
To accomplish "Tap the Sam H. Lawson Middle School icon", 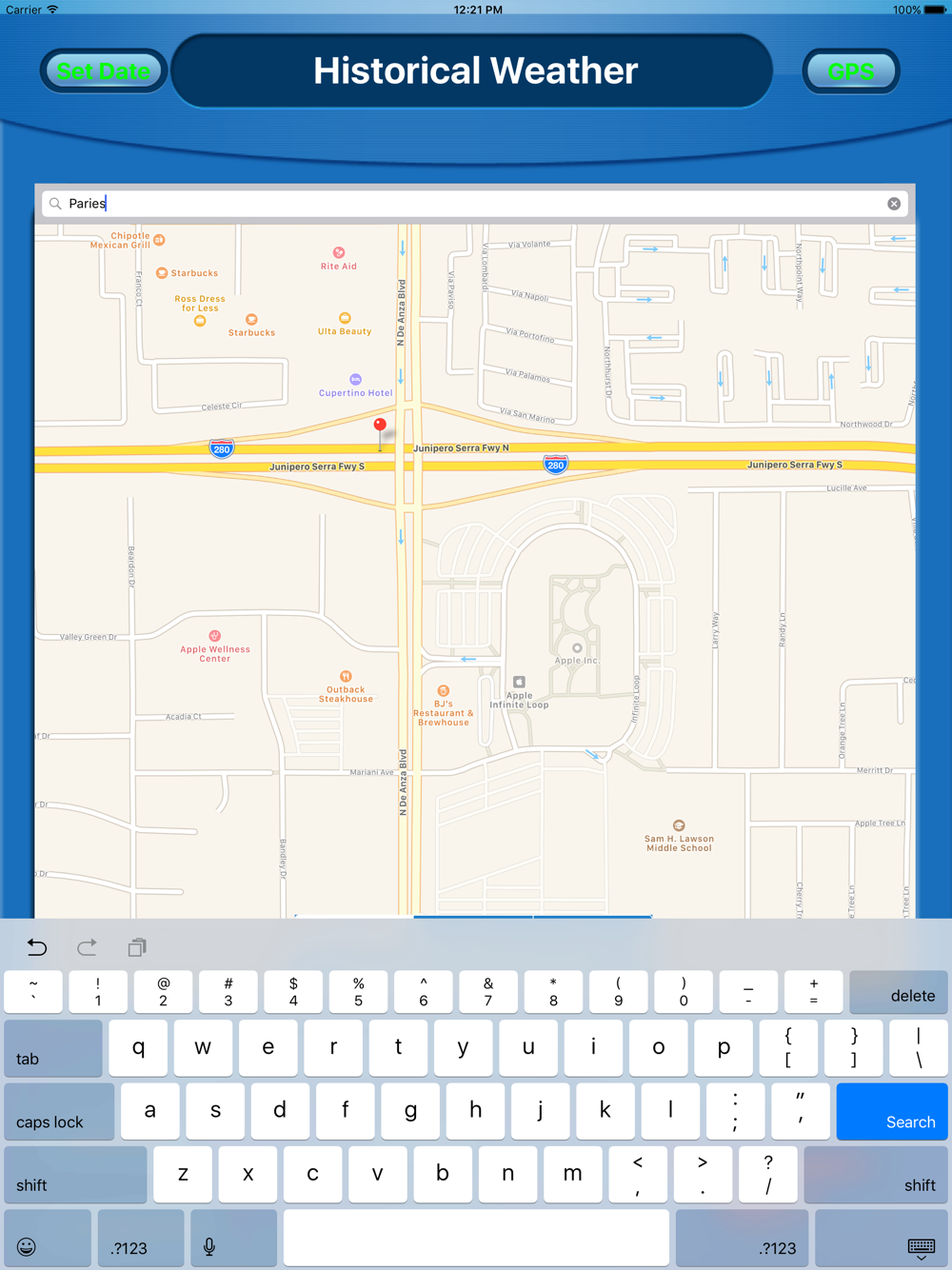I will pos(679,825).
